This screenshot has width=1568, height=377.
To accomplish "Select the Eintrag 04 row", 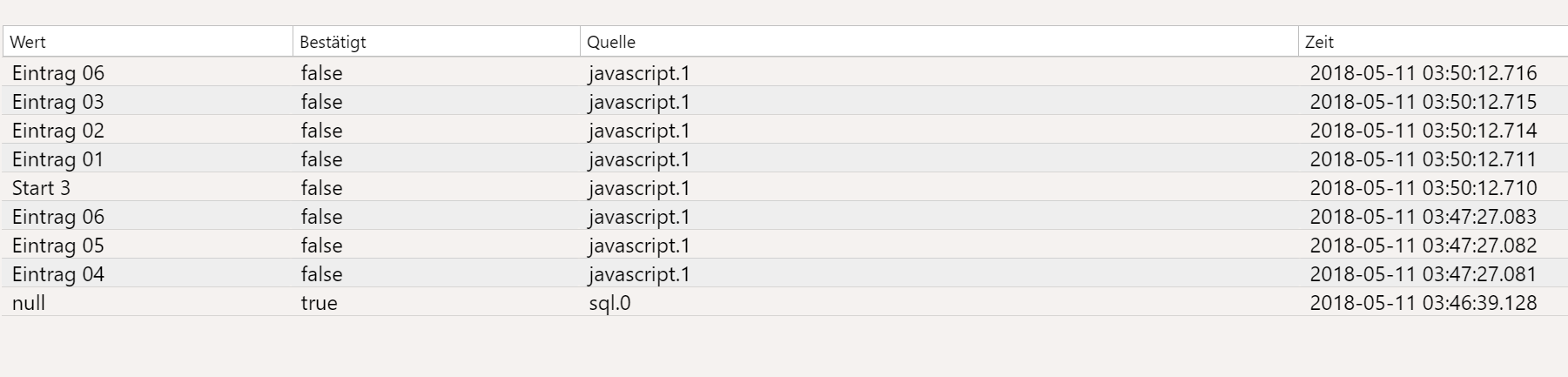I will pyautogui.click(x=785, y=273).
